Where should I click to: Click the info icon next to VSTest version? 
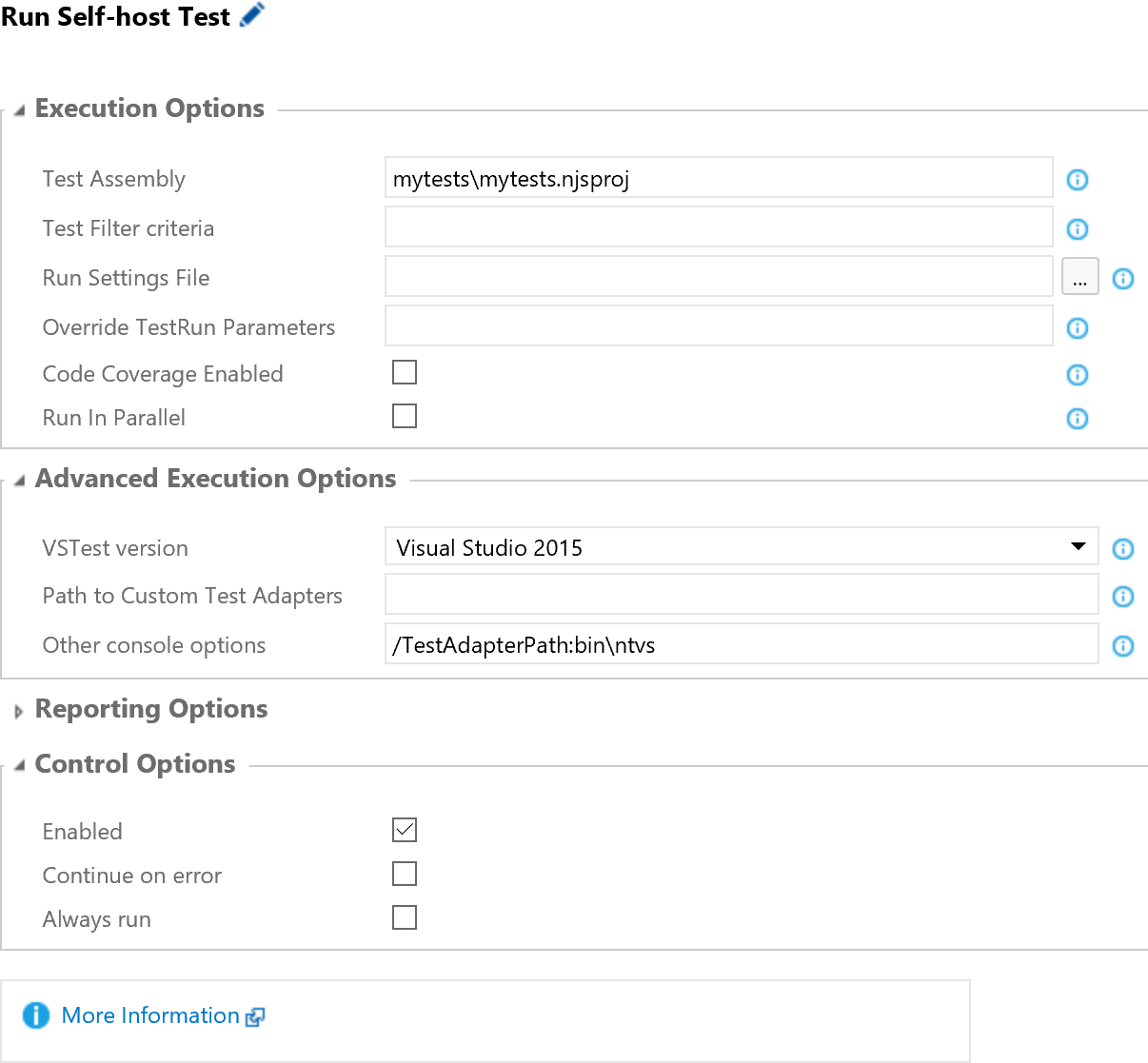pos(1122,548)
